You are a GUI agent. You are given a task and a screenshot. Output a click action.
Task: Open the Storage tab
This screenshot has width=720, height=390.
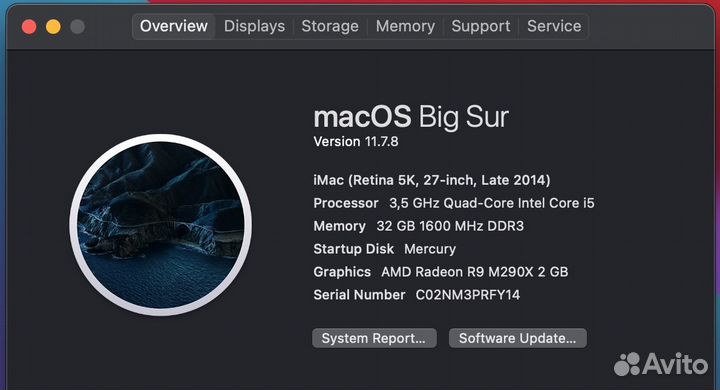[330, 26]
